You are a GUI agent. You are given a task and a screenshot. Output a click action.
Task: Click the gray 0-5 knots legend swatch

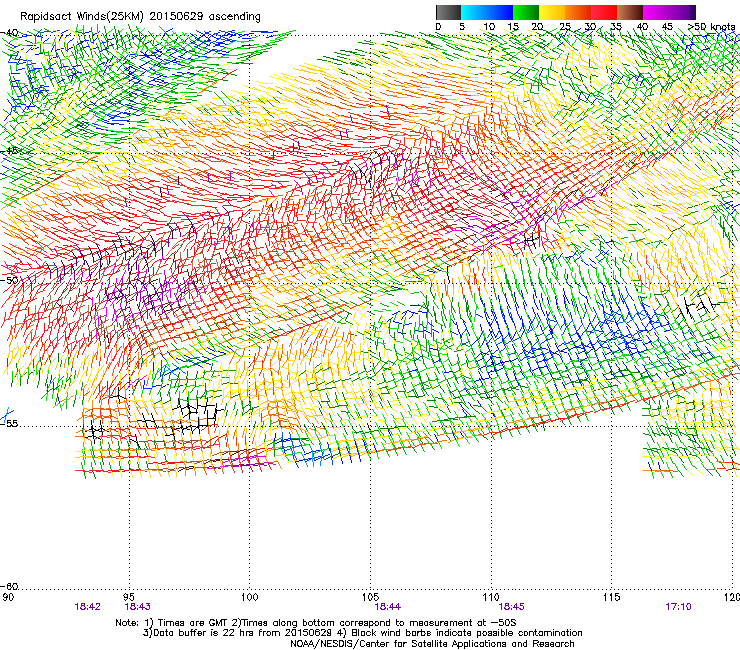448,12
